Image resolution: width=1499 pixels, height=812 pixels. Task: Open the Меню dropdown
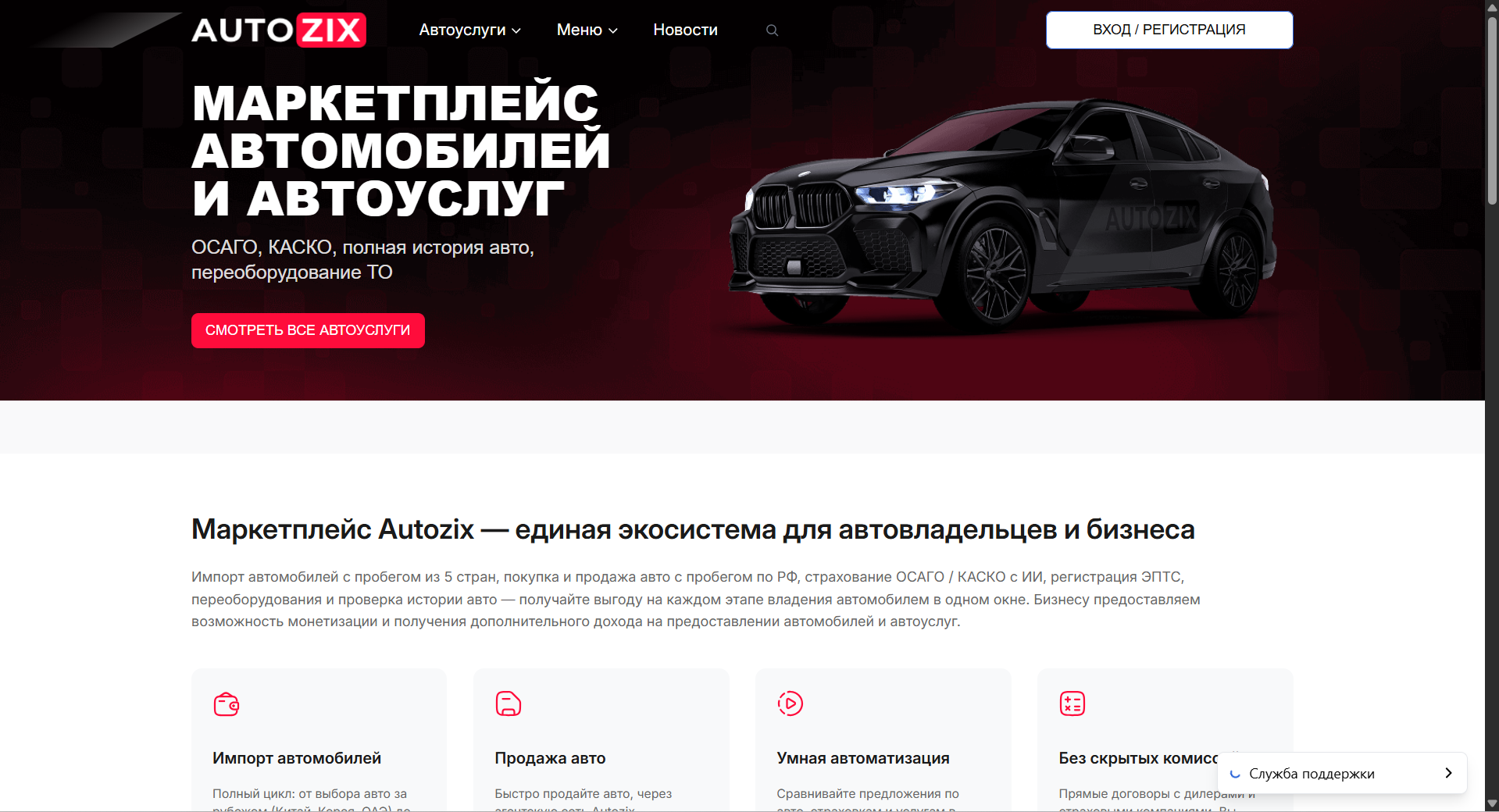click(x=587, y=30)
